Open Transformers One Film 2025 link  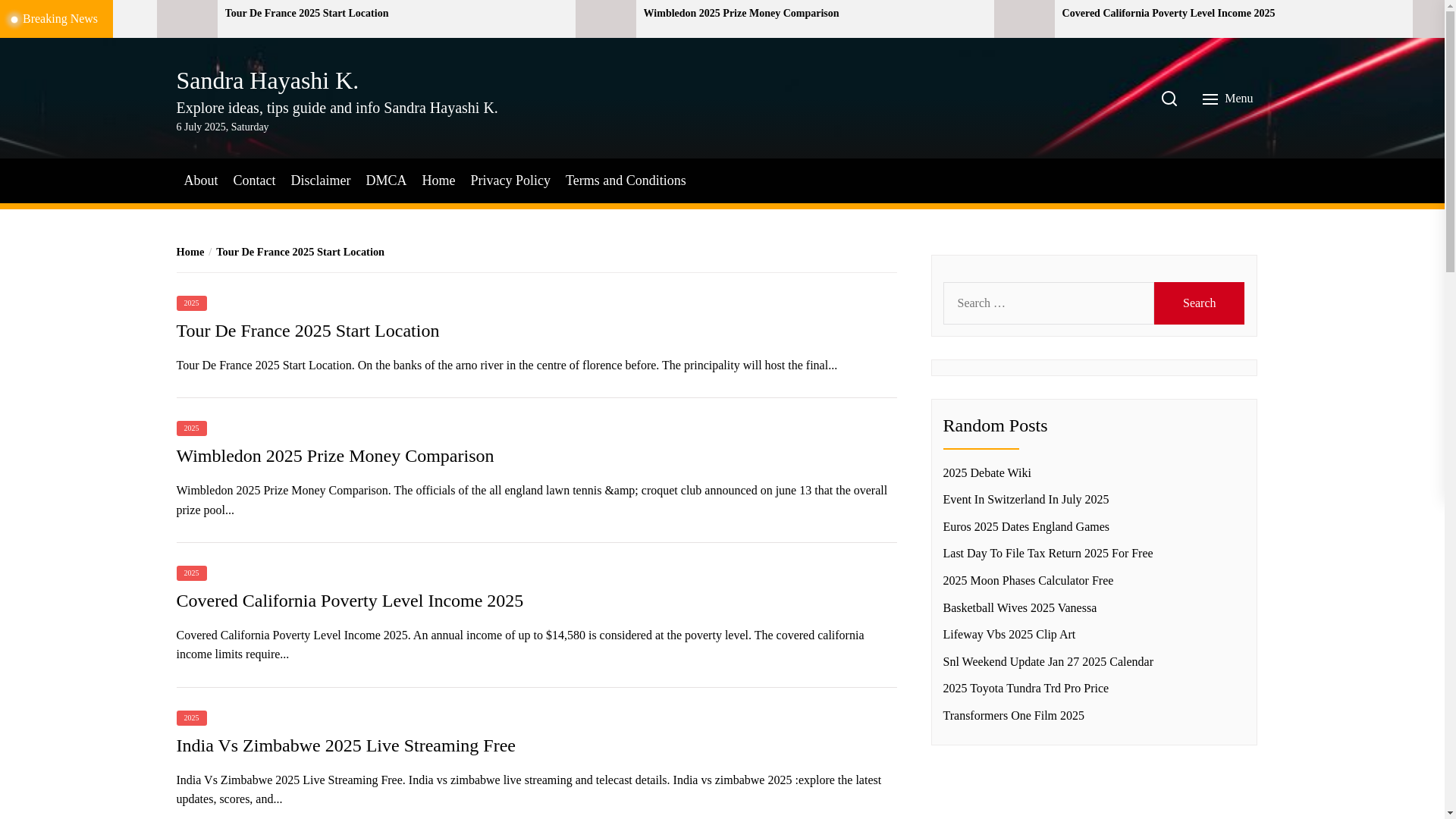pyautogui.click(x=1013, y=716)
